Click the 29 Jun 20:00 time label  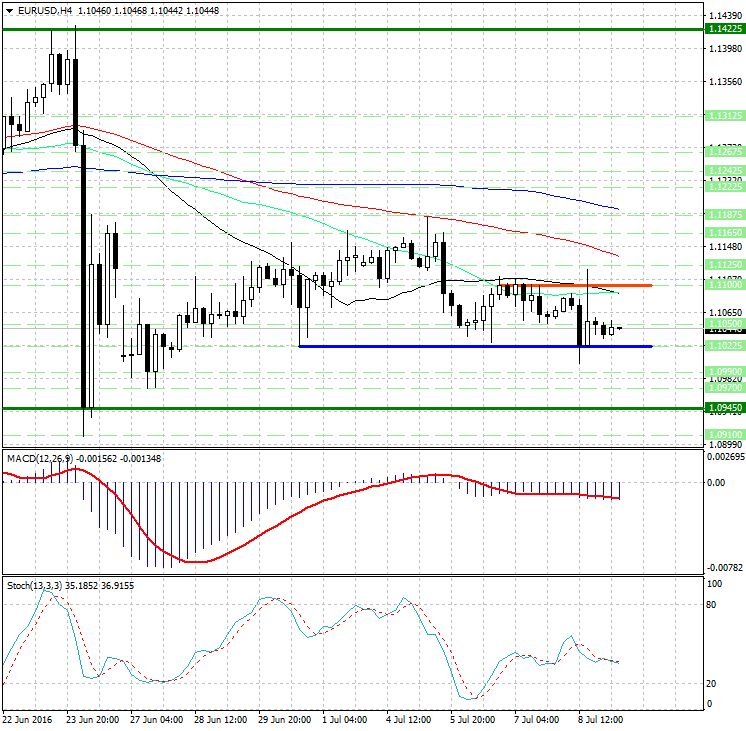(x=285, y=719)
